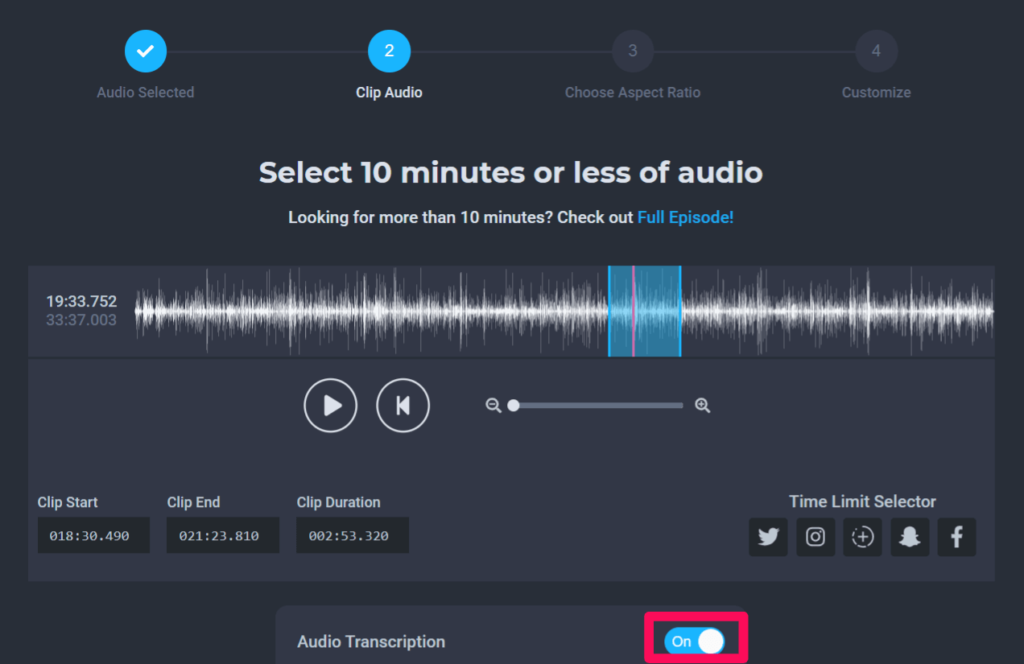Select step 2 Clip Audio circle

point(389,51)
